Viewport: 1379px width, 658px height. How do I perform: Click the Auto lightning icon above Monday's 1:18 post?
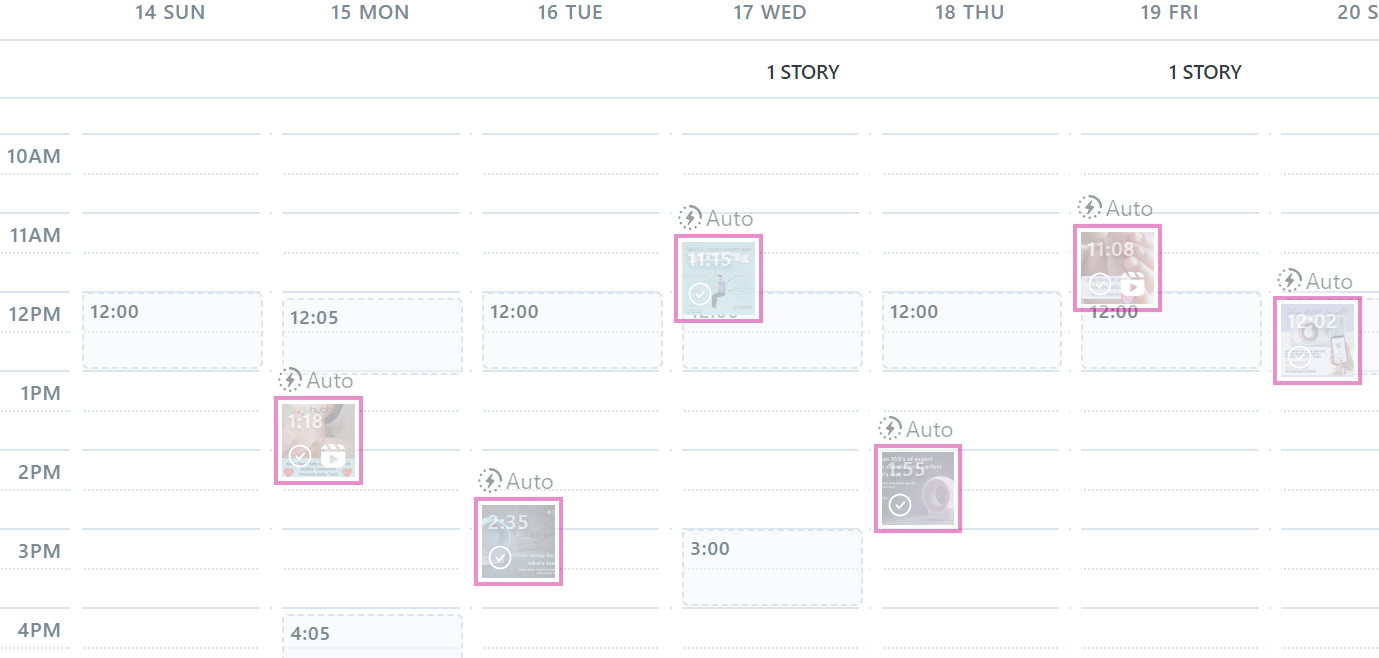(290, 380)
